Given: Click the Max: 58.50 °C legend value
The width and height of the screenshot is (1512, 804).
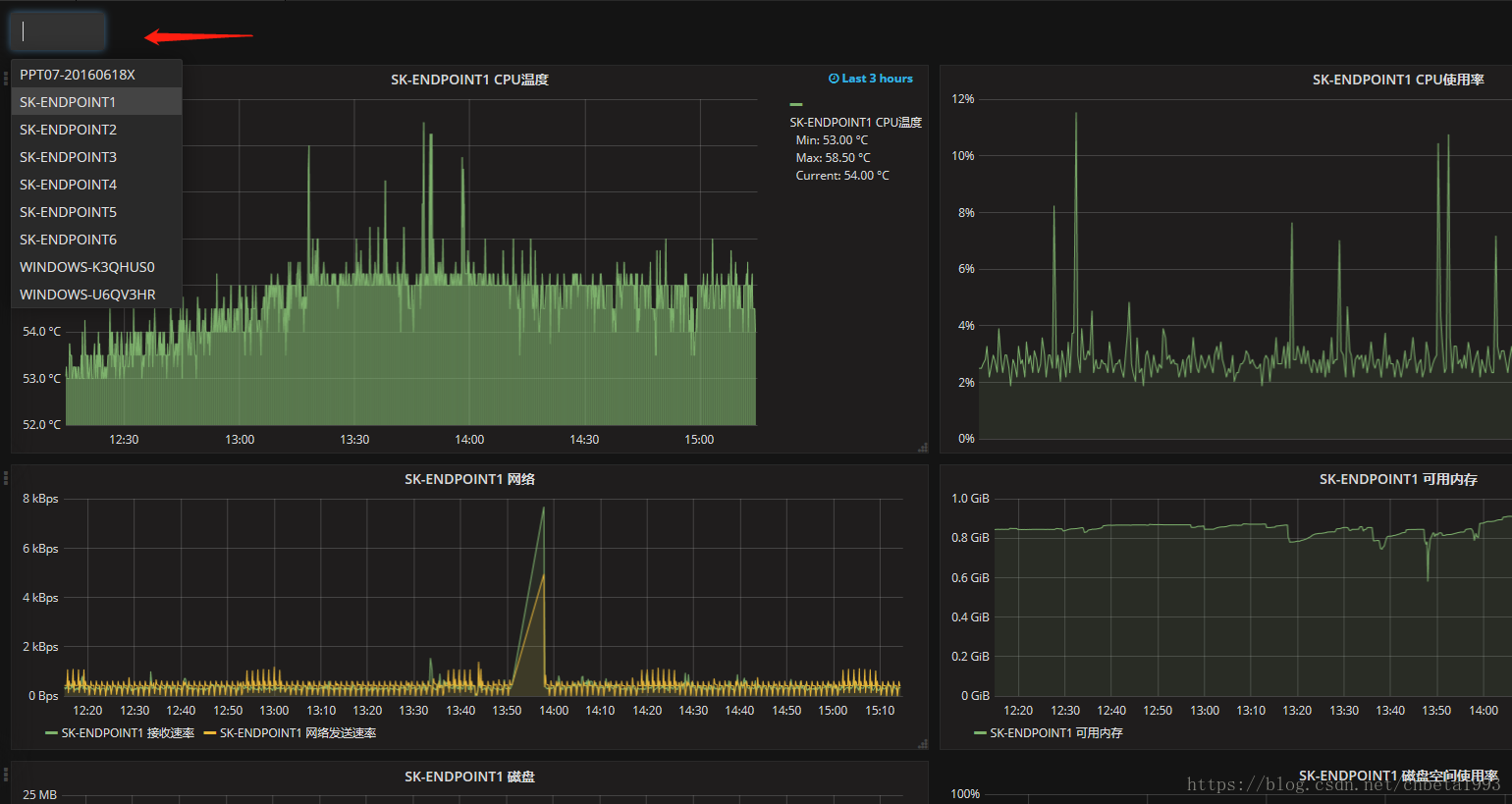Looking at the screenshot, I should tap(833, 158).
